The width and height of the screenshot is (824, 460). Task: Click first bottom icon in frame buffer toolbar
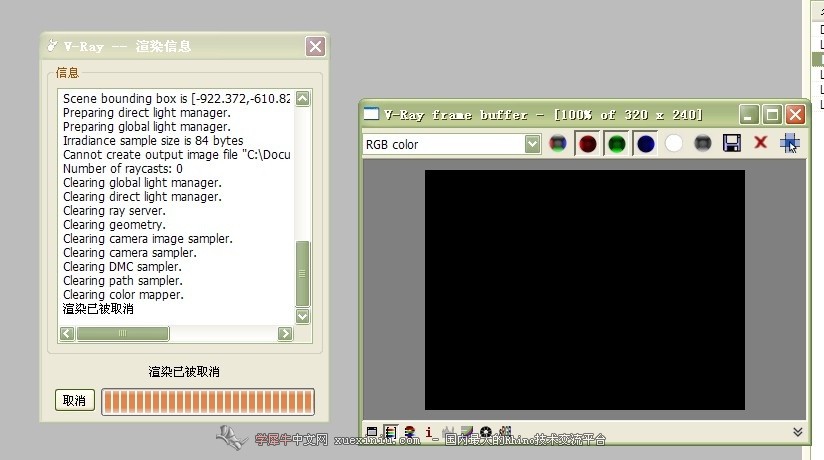point(372,432)
